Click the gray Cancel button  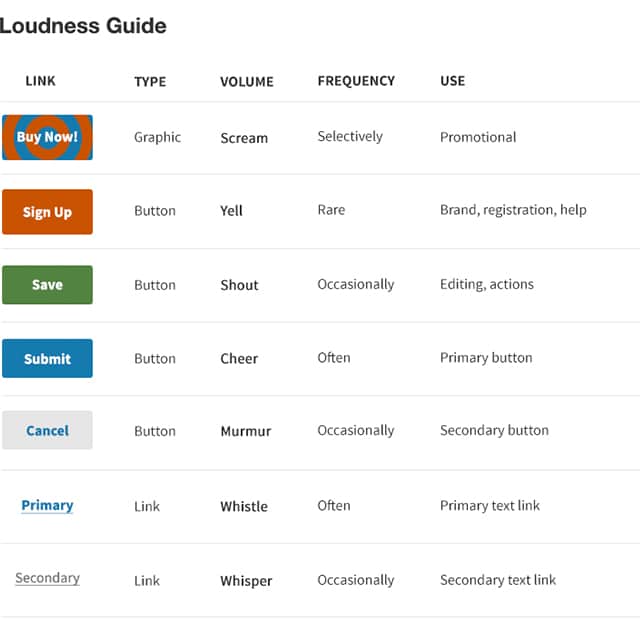(47, 431)
